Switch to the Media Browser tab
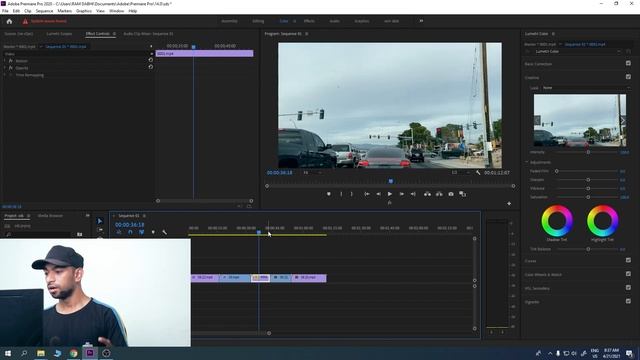This screenshot has height=360, width=640. [50, 216]
